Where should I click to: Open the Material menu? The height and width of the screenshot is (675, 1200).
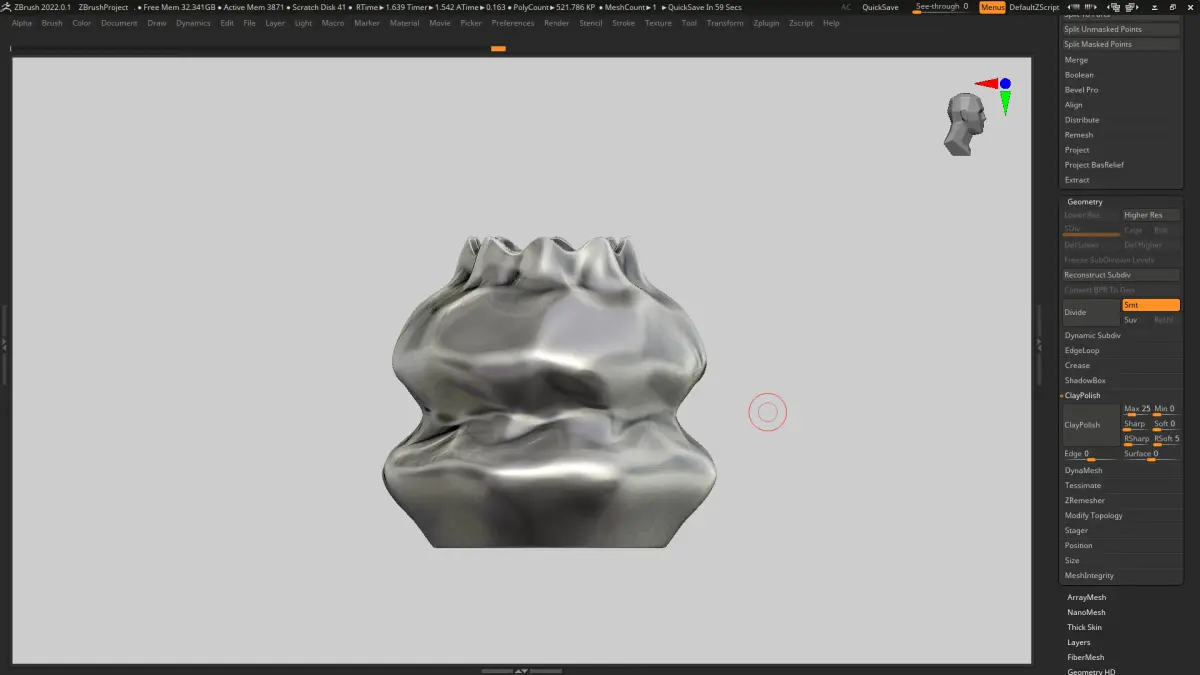tap(404, 23)
